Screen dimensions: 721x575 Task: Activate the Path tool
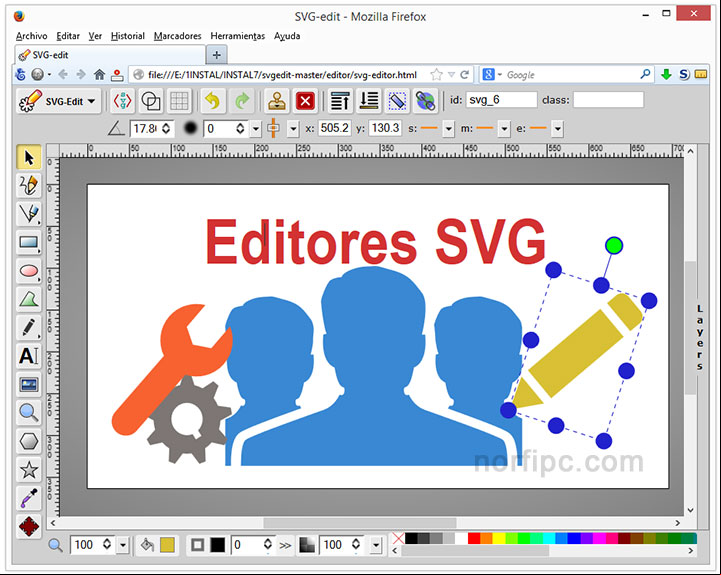(x=29, y=299)
